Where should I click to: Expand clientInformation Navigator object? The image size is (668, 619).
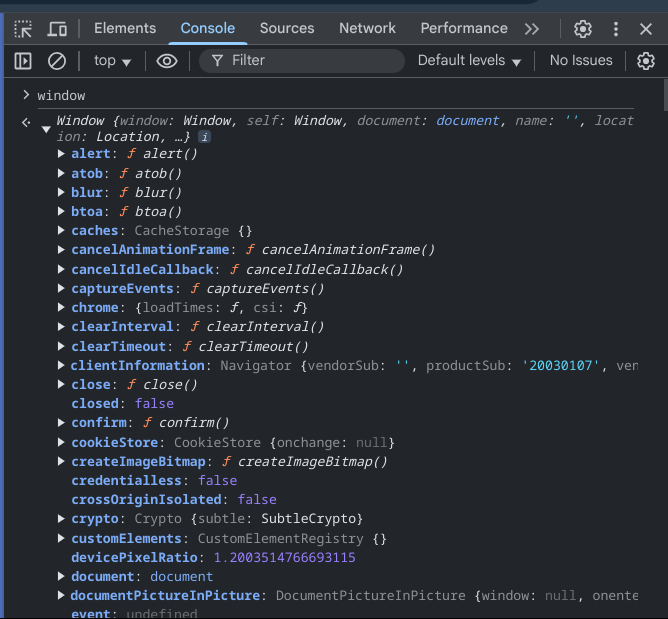point(61,365)
